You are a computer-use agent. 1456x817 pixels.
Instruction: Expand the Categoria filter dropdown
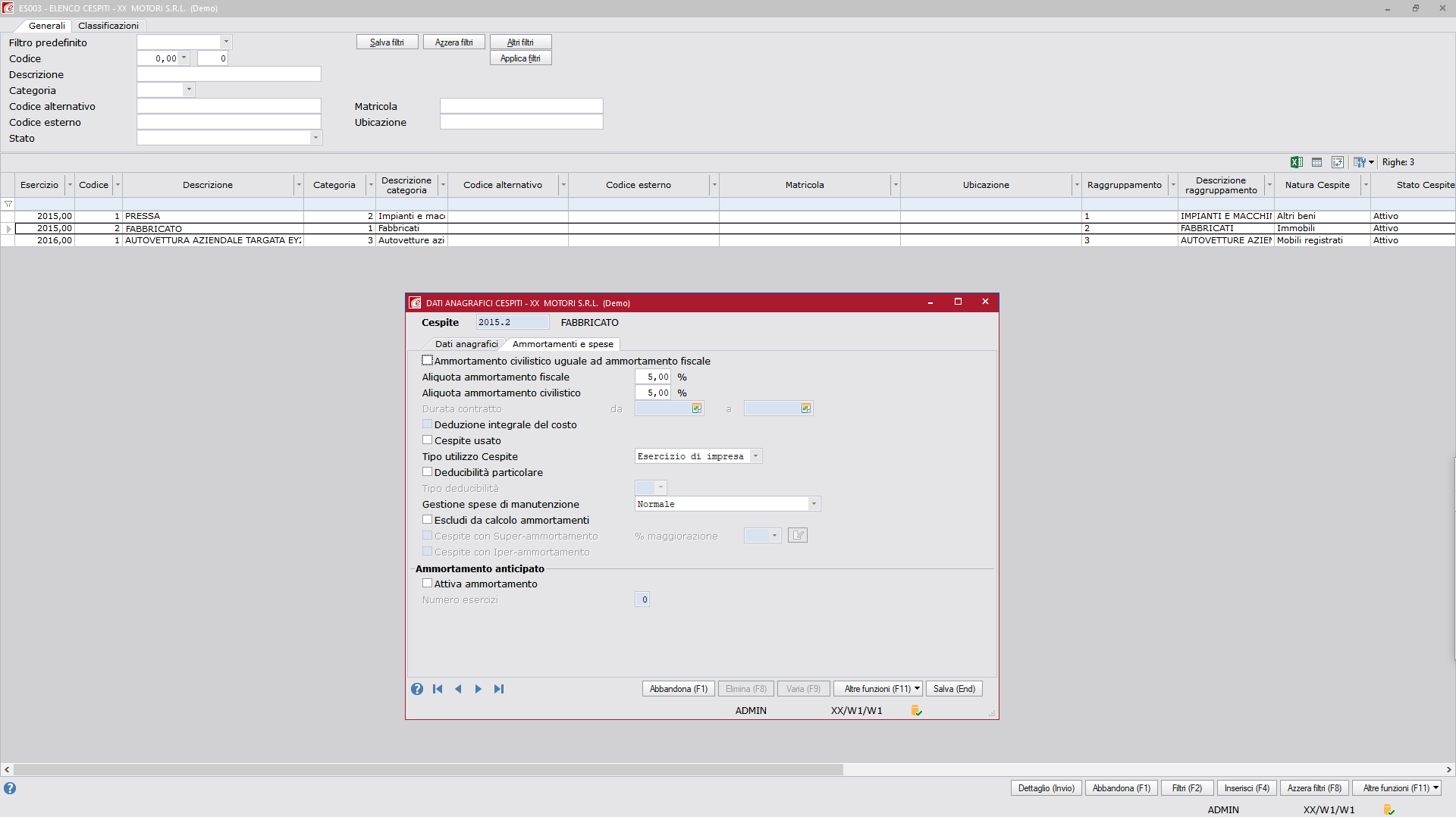189,90
